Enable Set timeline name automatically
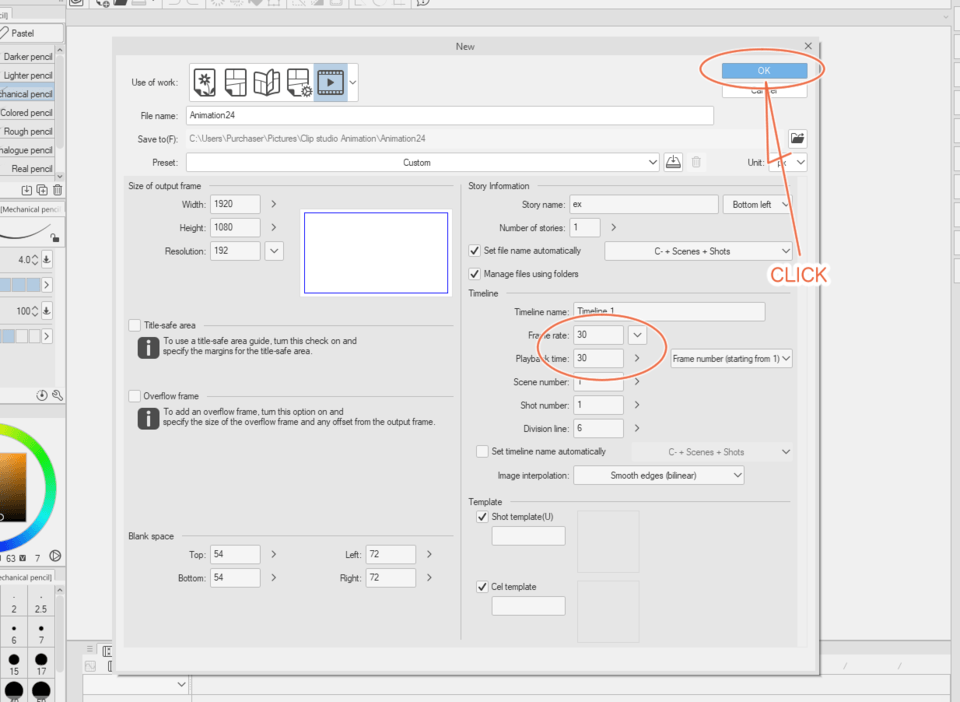960x702 pixels. (x=482, y=452)
